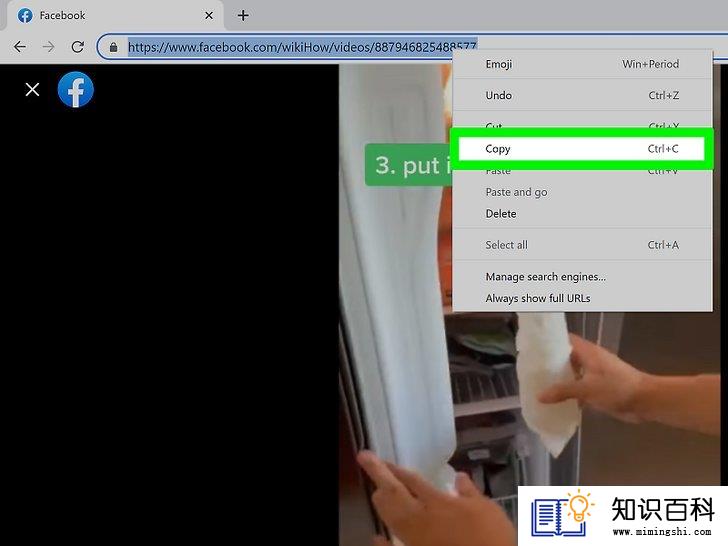
Task: Click the Facebook logo in video viewer
Action: pyautogui.click(x=76, y=90)
